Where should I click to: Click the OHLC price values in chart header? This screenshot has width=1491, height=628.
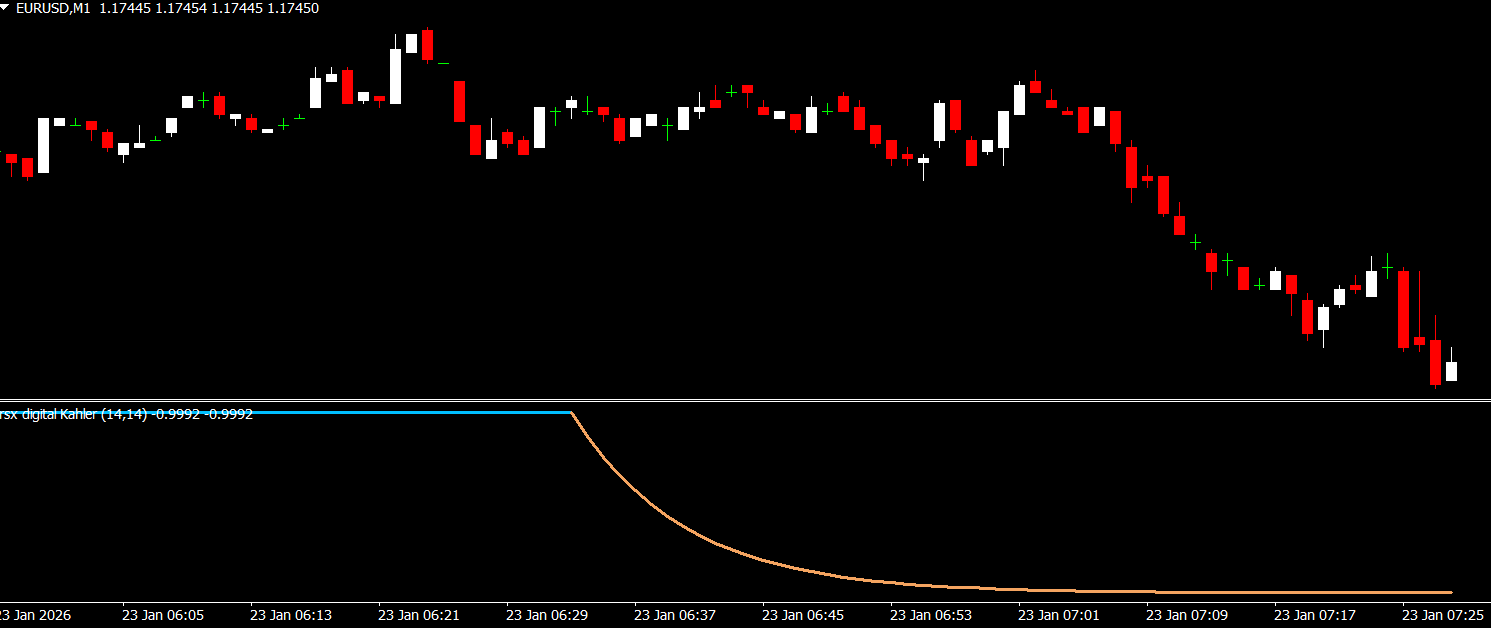209,8
